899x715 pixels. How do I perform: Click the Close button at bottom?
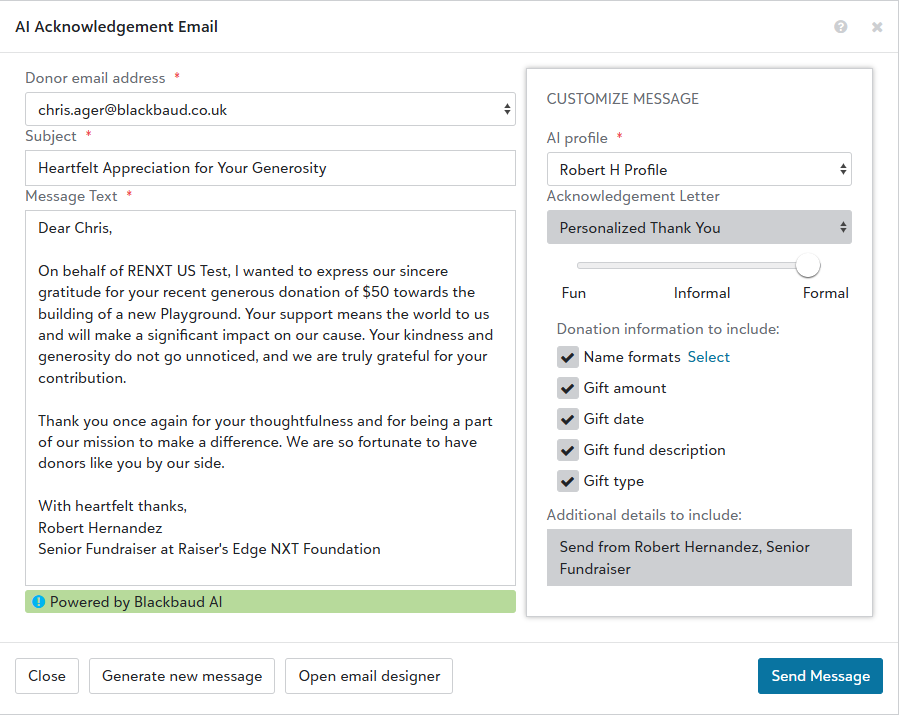click(x=47, y=676)
